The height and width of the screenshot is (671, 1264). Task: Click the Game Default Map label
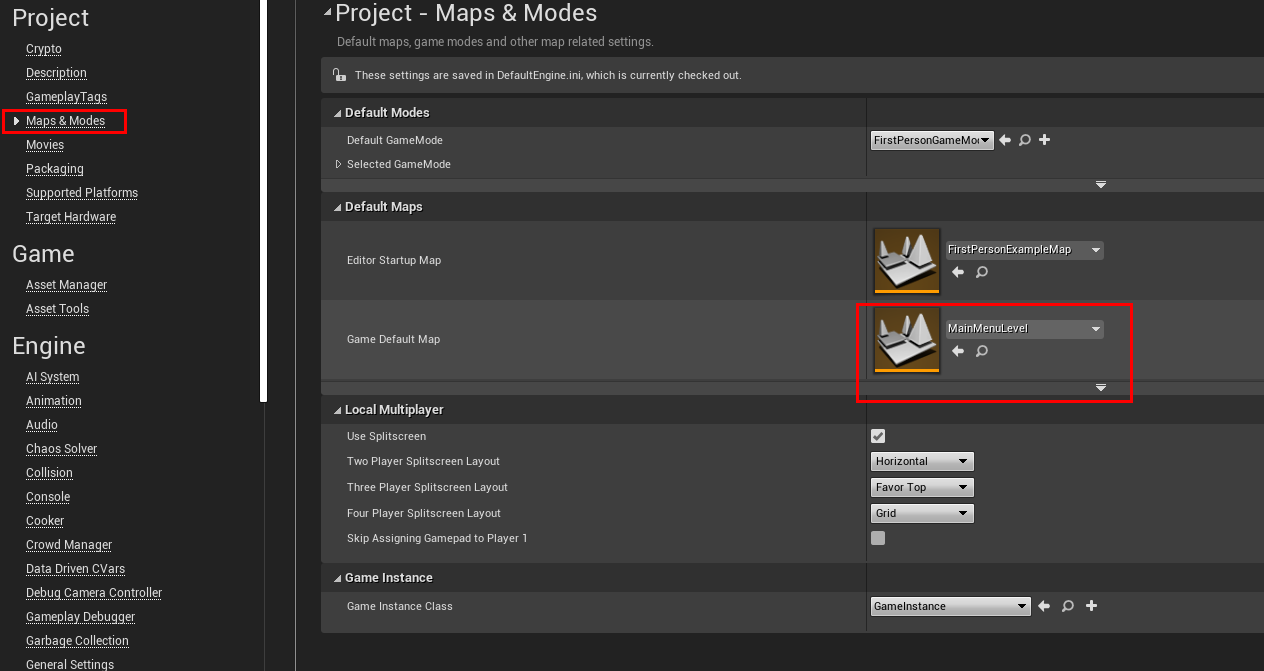tap(393, 339)
